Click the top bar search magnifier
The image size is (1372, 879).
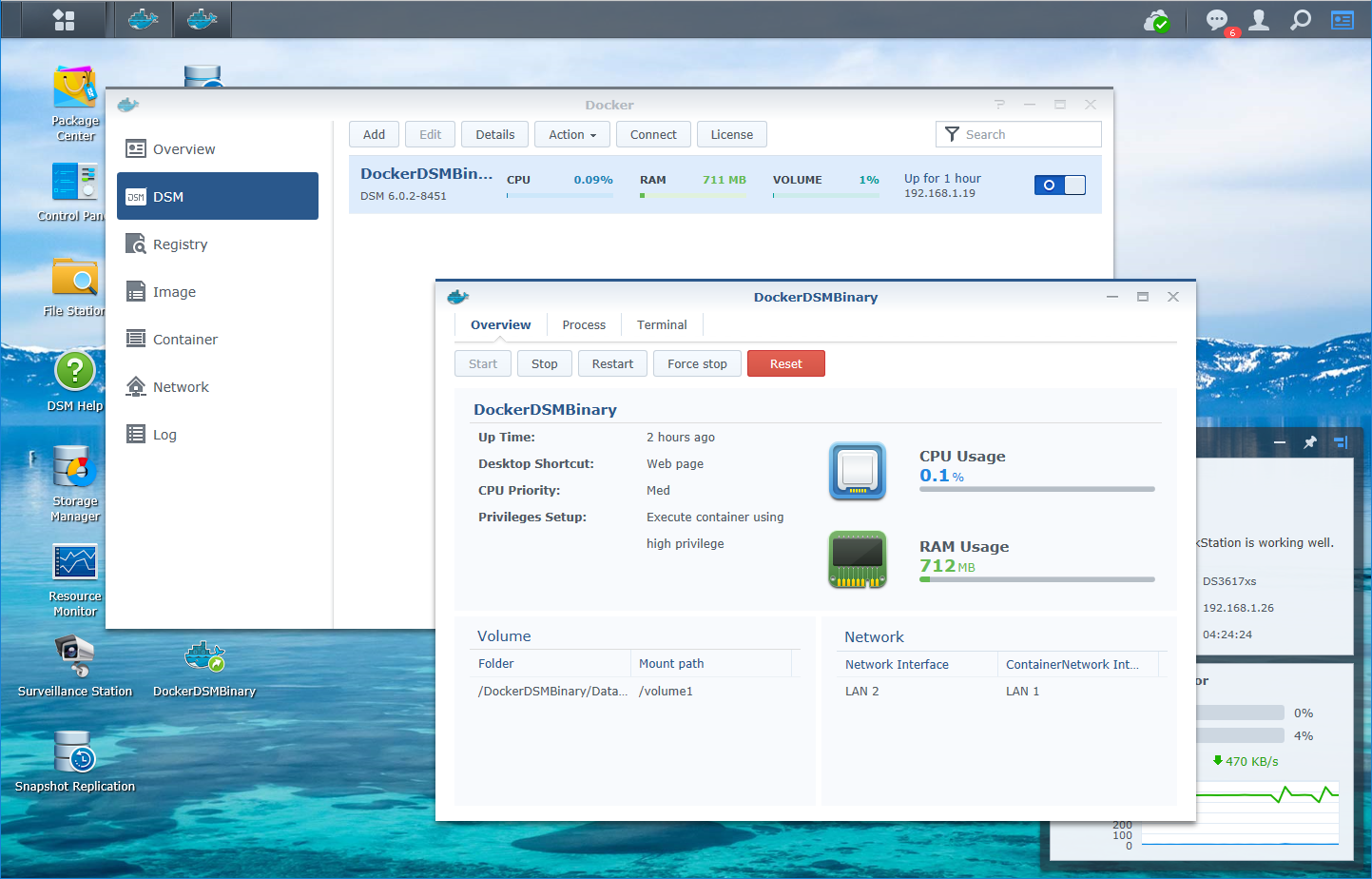pos(1301,20)
